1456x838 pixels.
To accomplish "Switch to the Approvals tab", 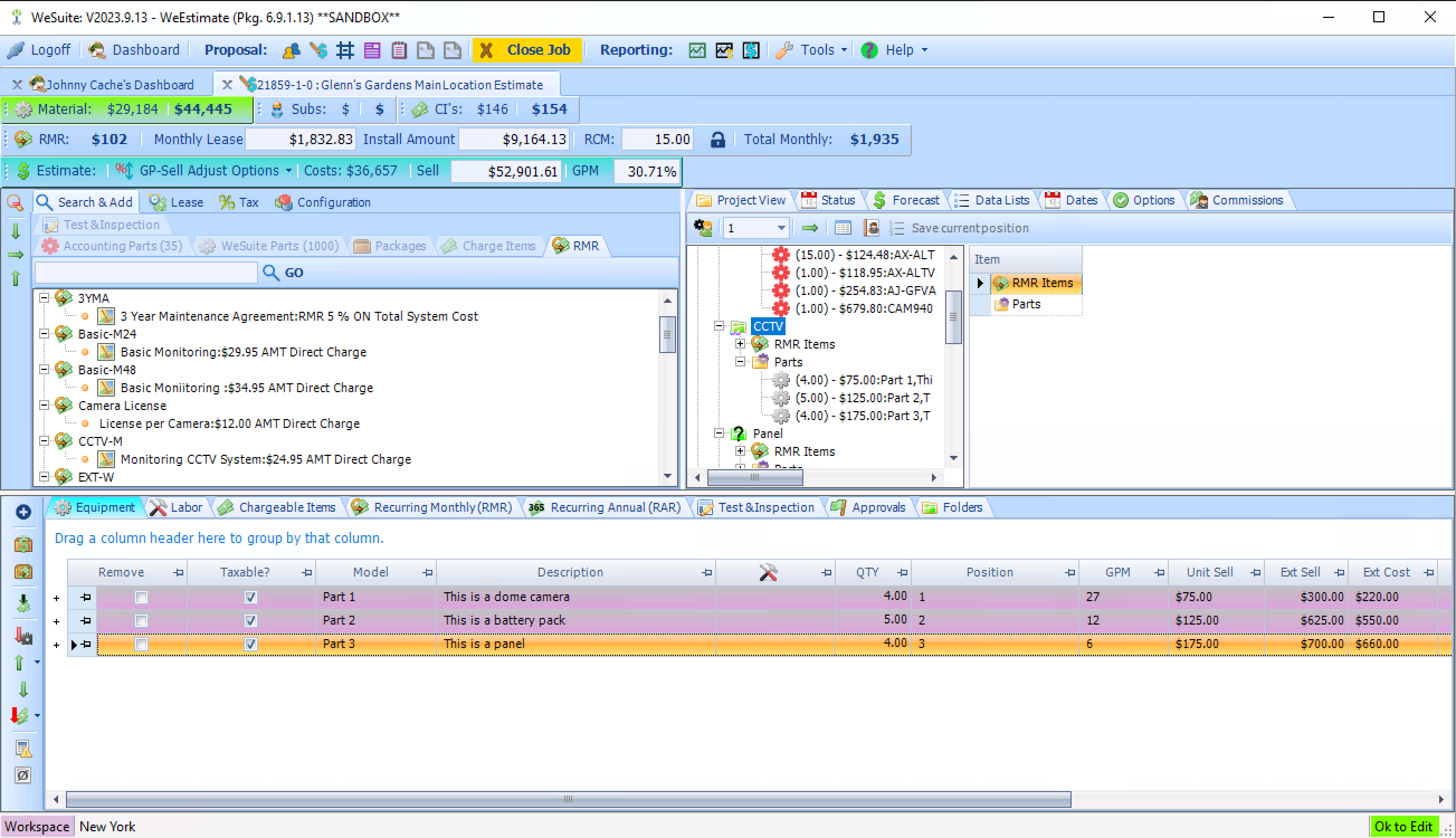I will tap(868, 508).
